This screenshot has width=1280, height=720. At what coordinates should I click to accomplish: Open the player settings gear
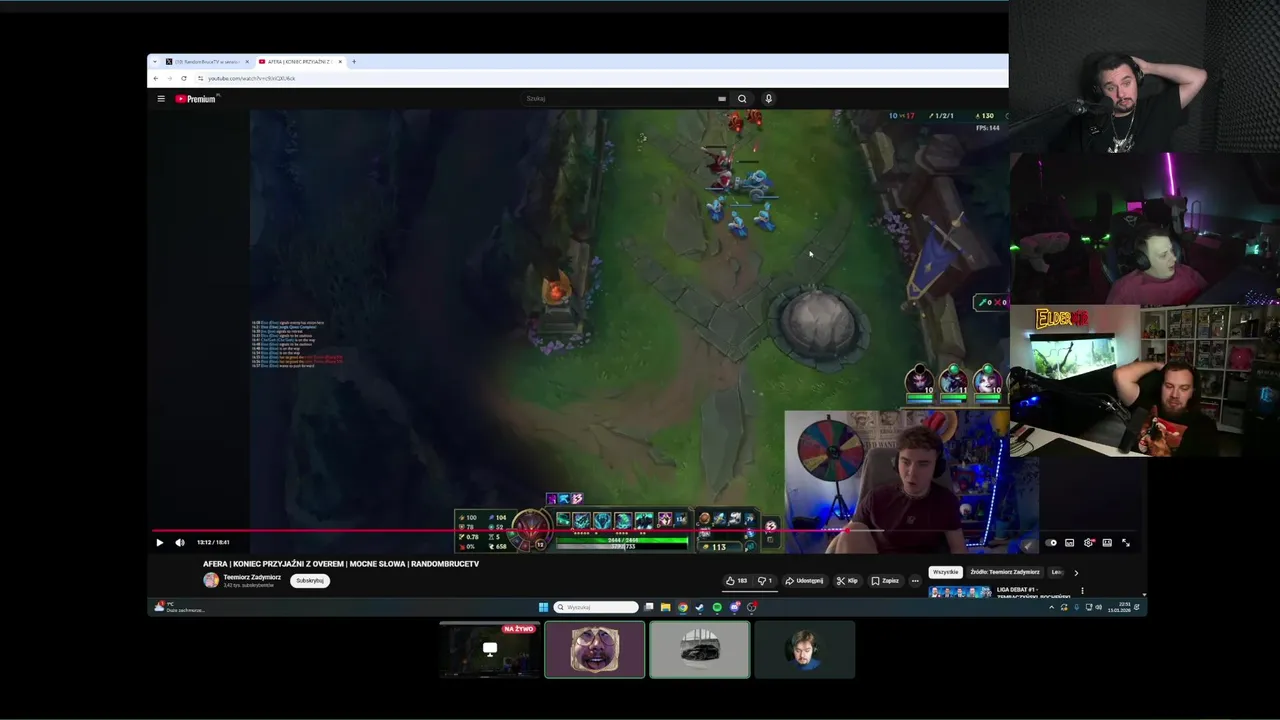tap(1088, 543)
